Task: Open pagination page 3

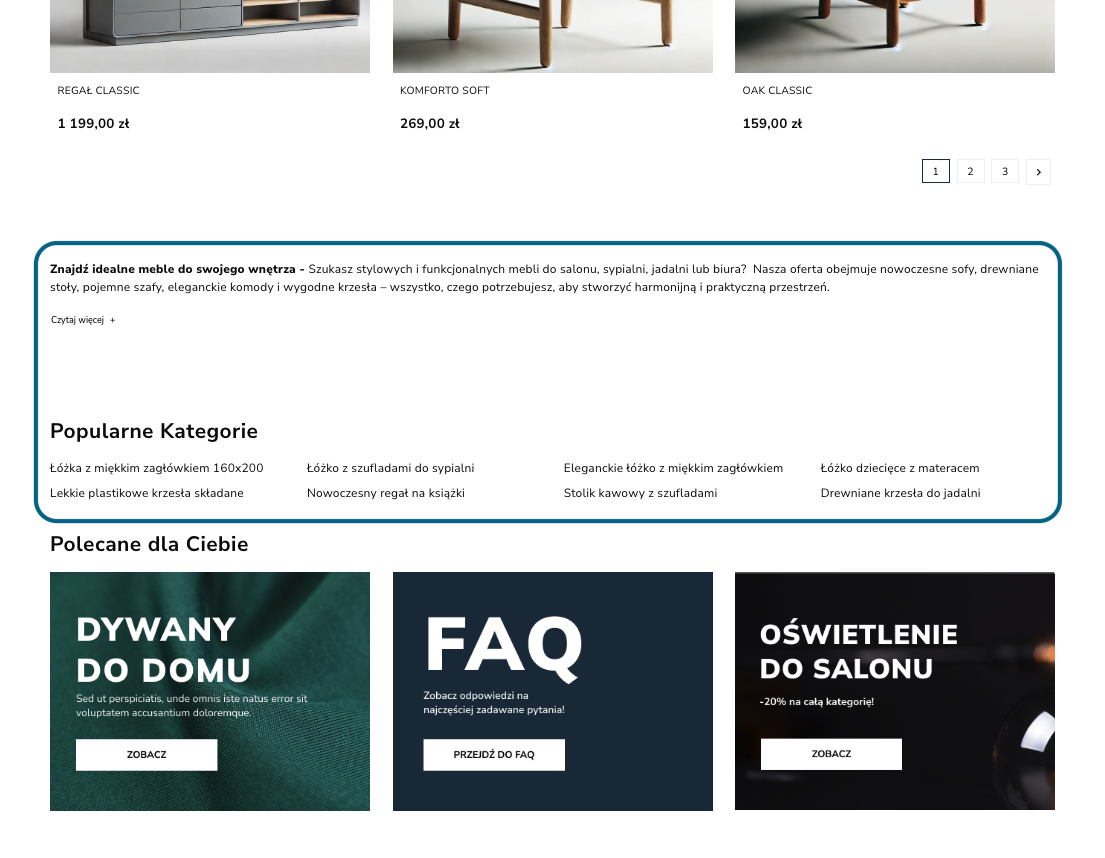Action: pyautogui.click(x=1005, y=171)
